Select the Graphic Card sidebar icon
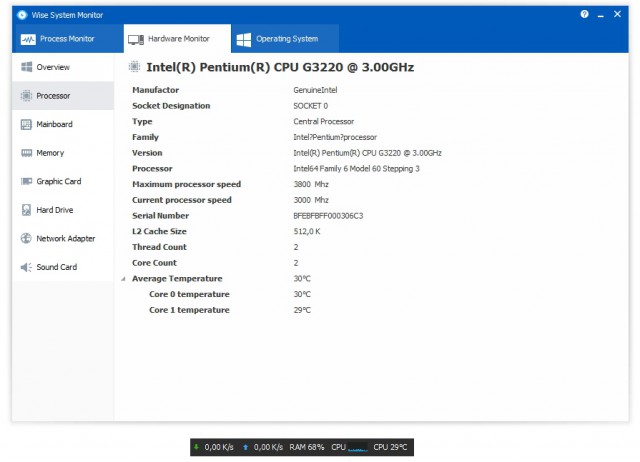Image resolution: width=640 pixels, height=462 pixels. 27,181
